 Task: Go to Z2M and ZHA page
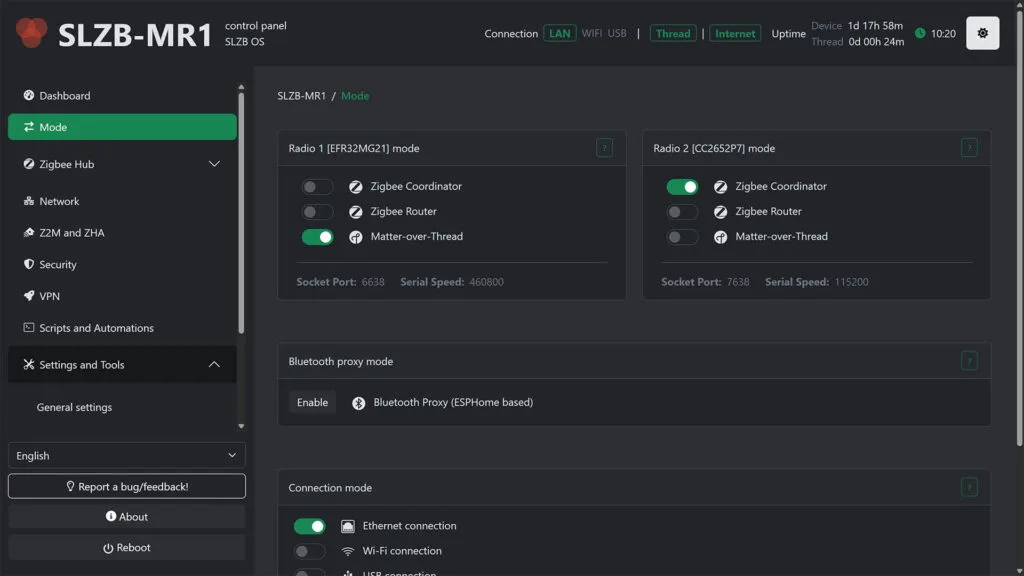122,232
